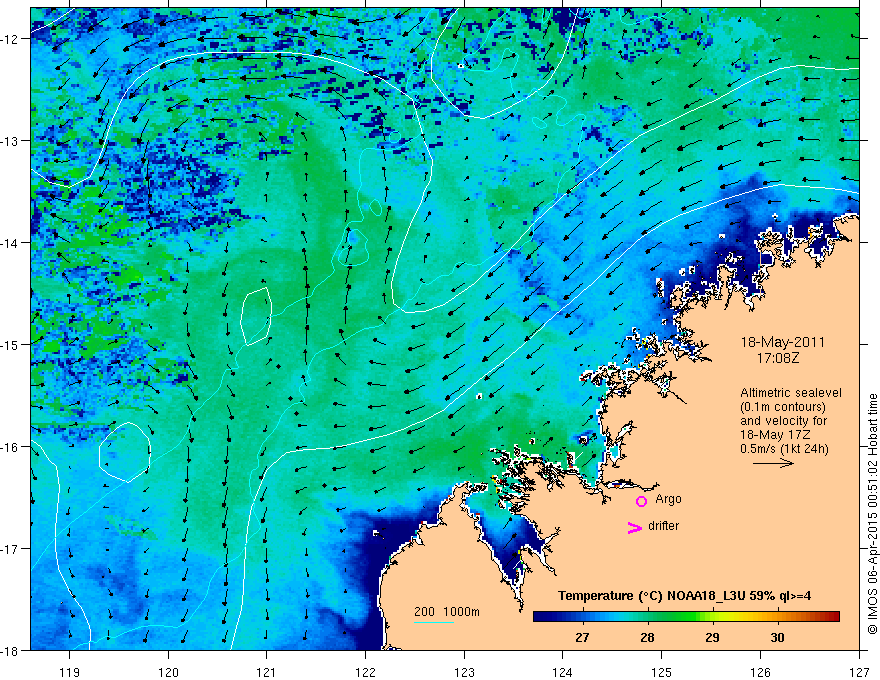Click latitude axis label -16
Viewport: 880px width, 680px height.
point(11,447)
